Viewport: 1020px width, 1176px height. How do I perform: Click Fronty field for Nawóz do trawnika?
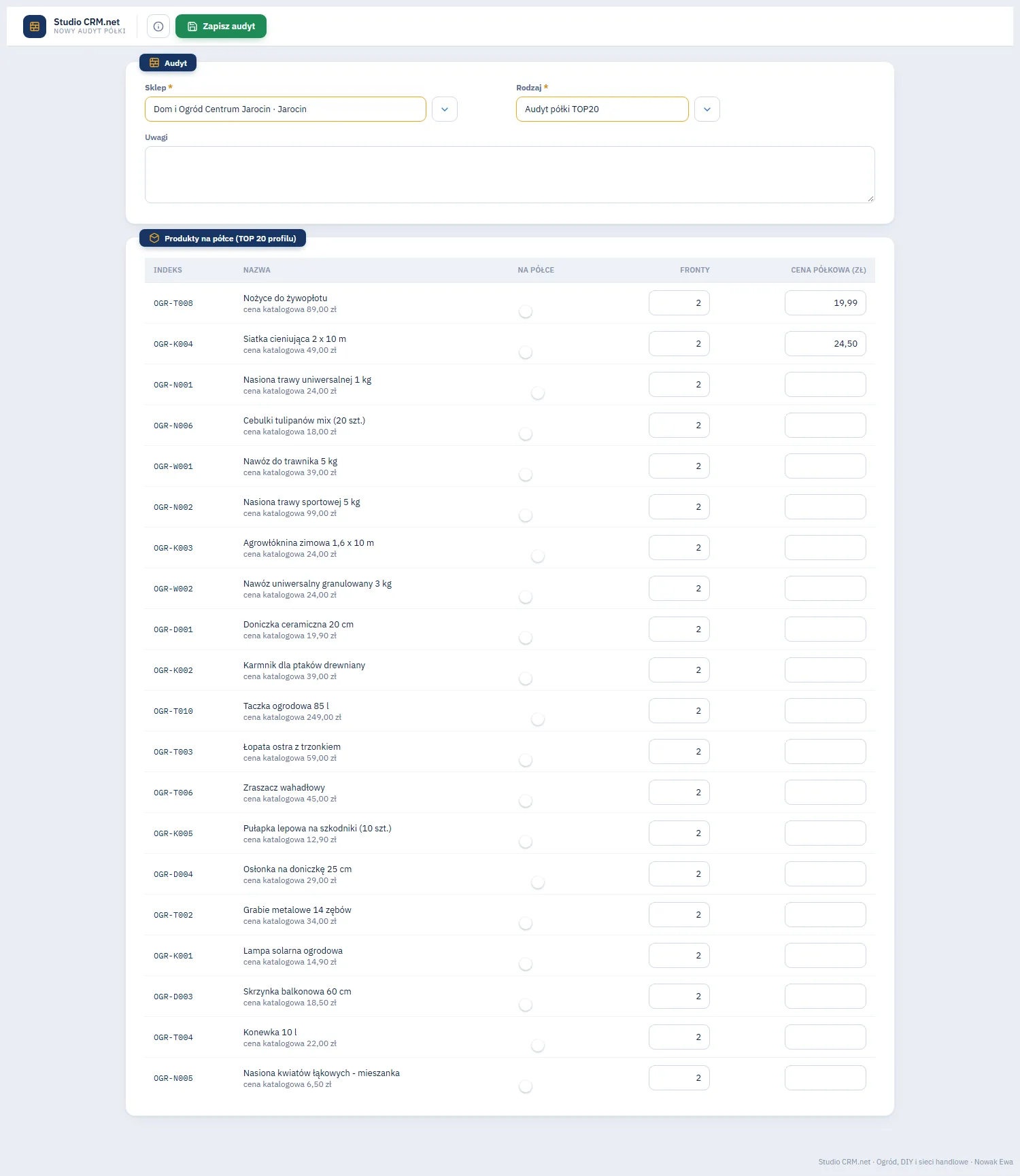(x=679, y=466)
